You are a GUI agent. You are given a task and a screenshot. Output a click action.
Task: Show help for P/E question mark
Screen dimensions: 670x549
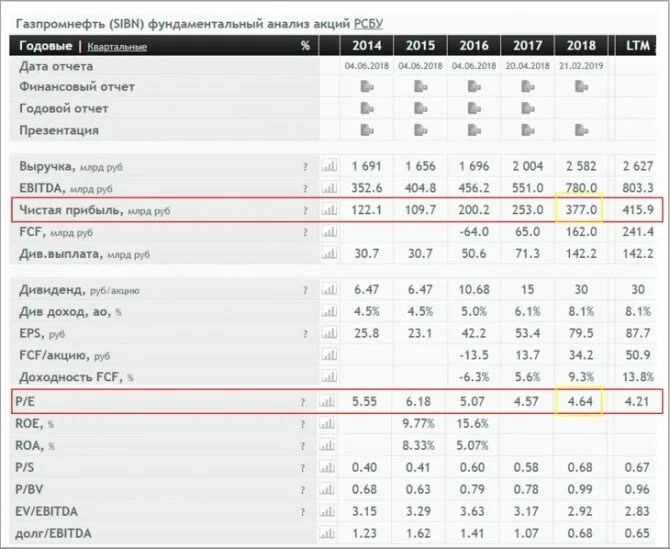303,402
